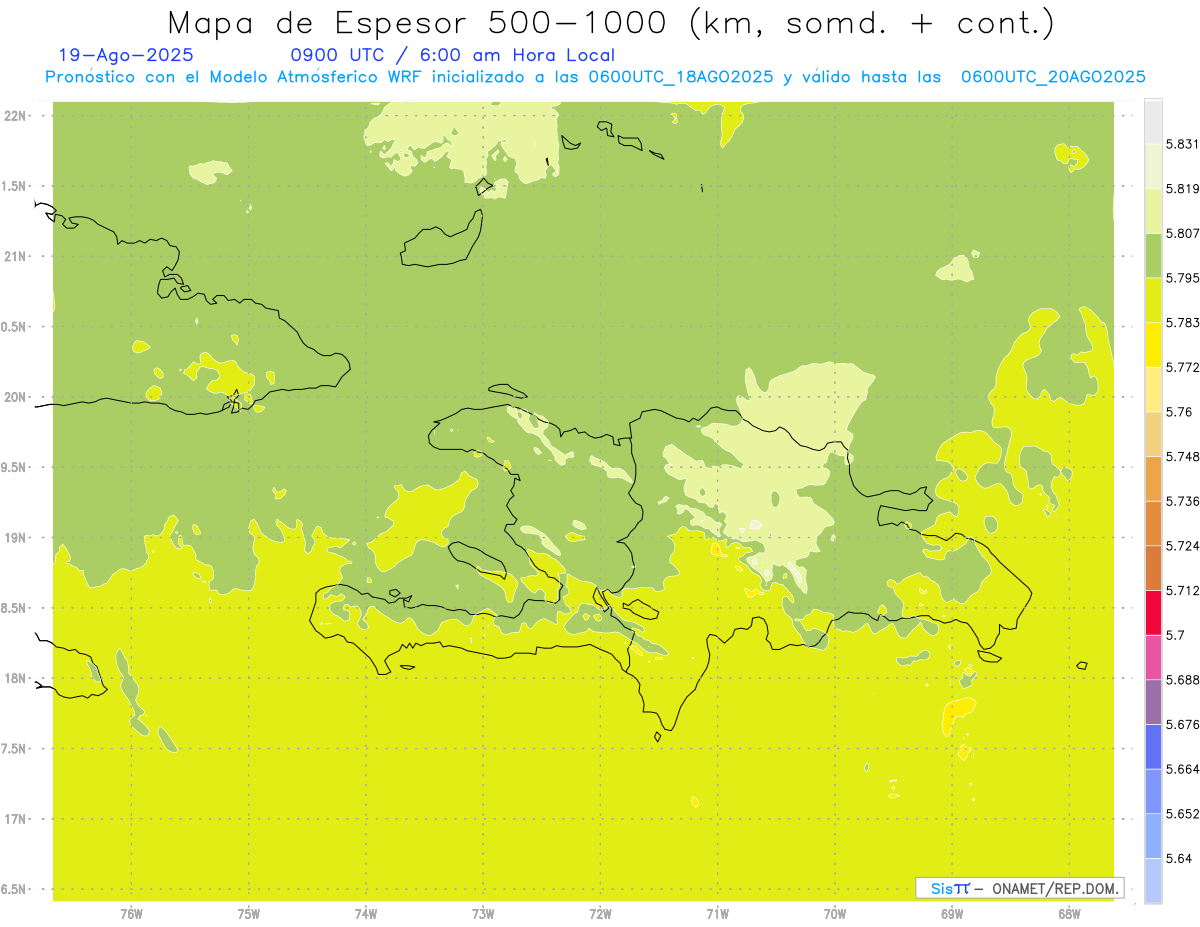Click the legend value 5.783
The height and width of the screenshot is (927, 1200).
point(1182,322)
